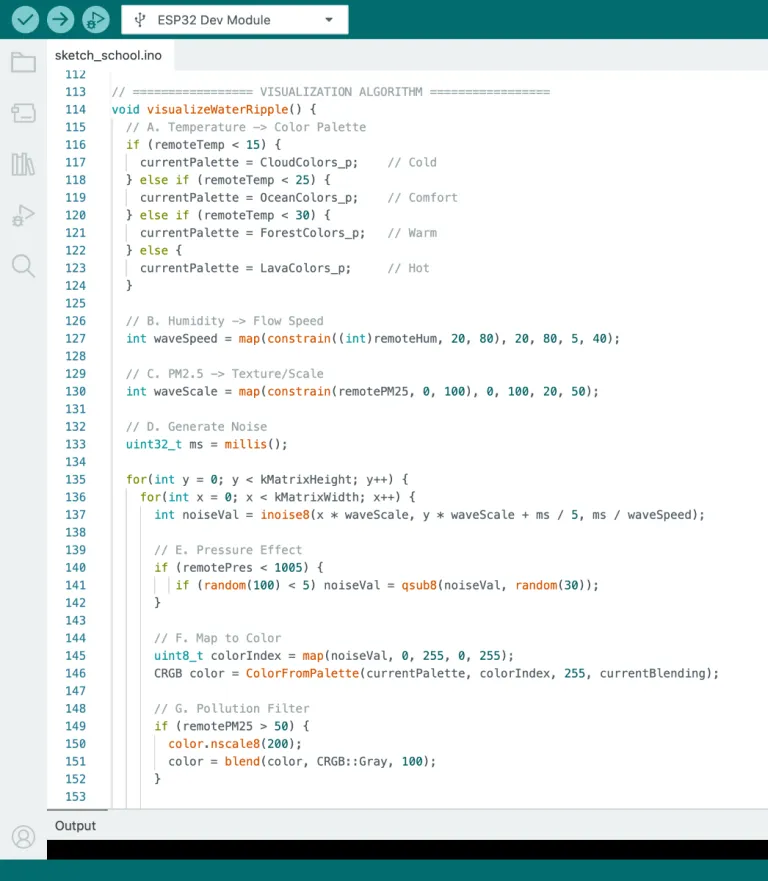Screen dimensions: 768x881
Task: Click the ColorFromPalette function call
Action: (x=302, y=673)
